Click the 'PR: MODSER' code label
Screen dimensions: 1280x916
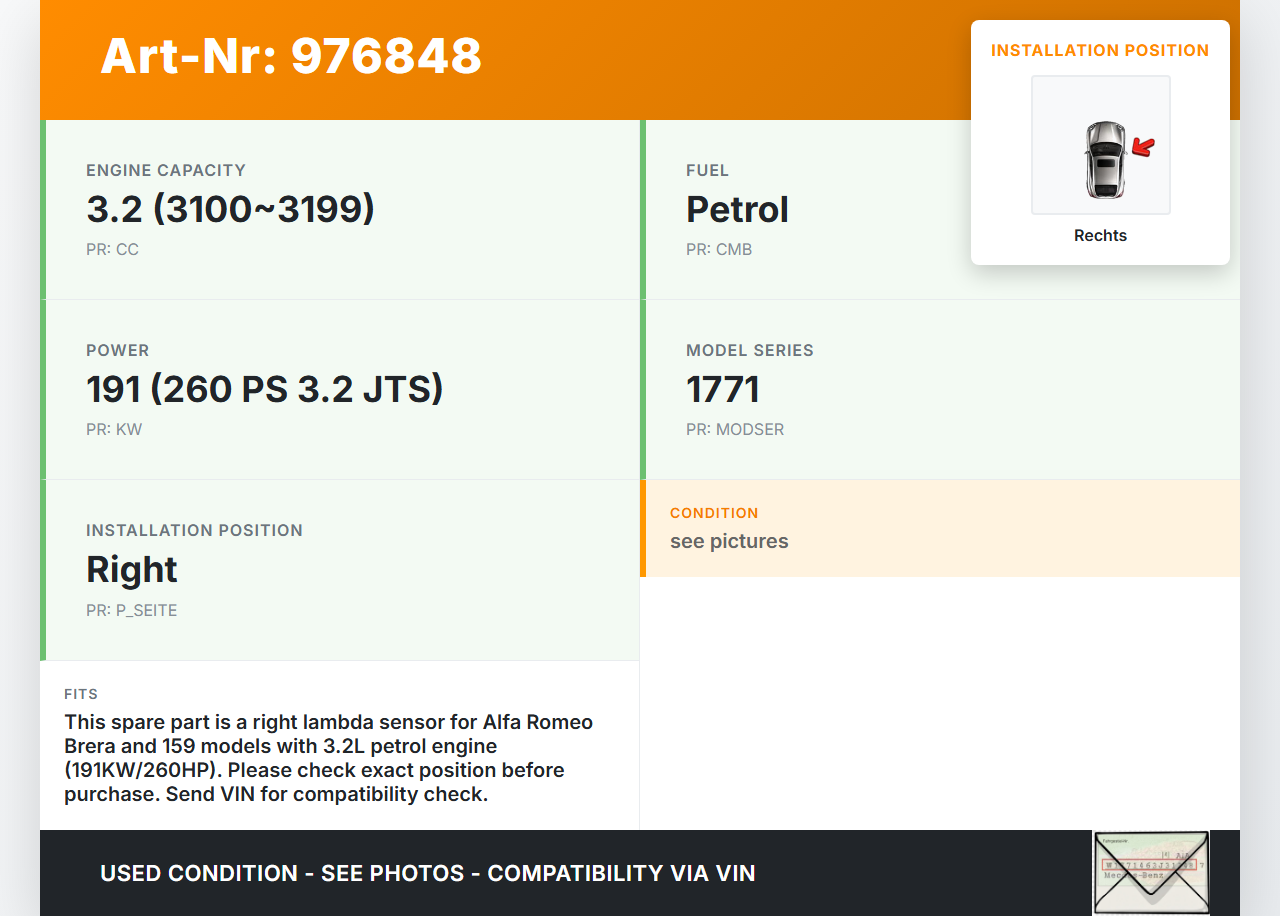tap(735, 430)
